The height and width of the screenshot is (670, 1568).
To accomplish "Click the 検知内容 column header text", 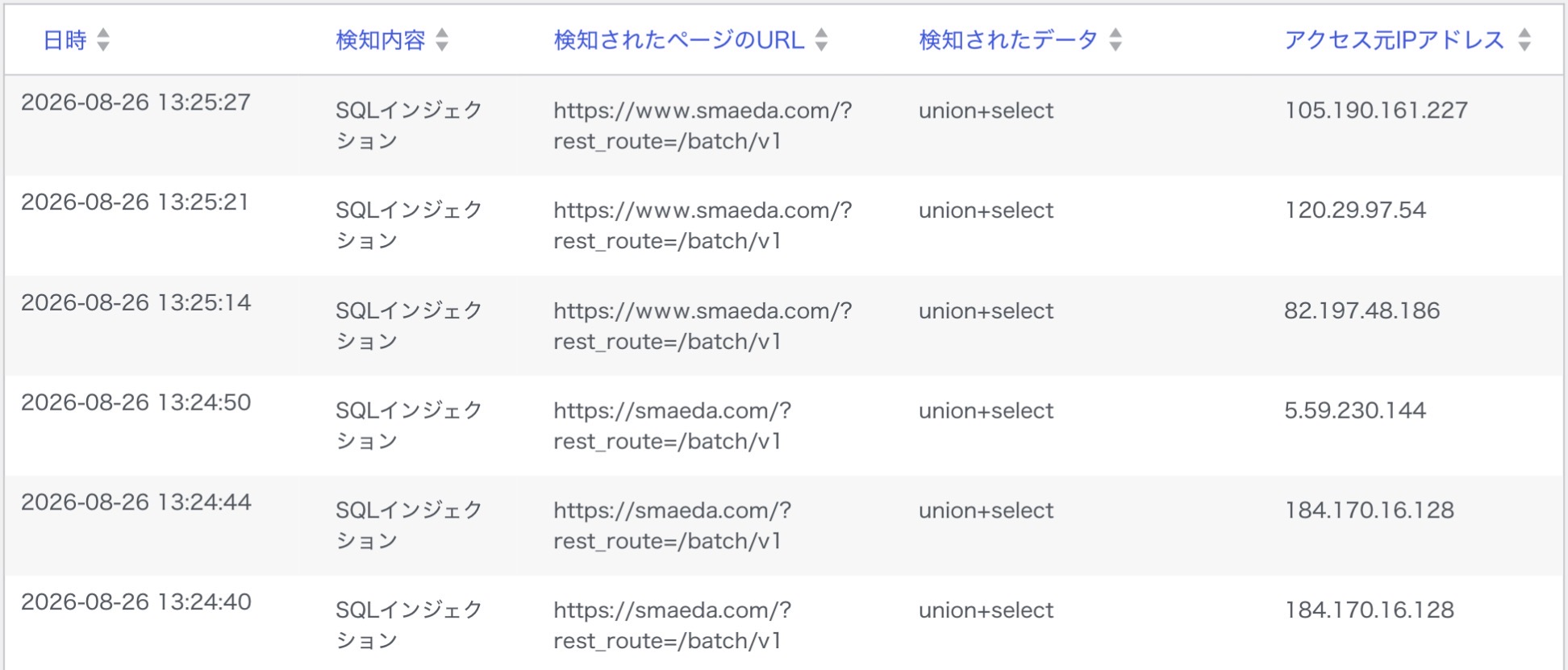I will click(381, 40).
